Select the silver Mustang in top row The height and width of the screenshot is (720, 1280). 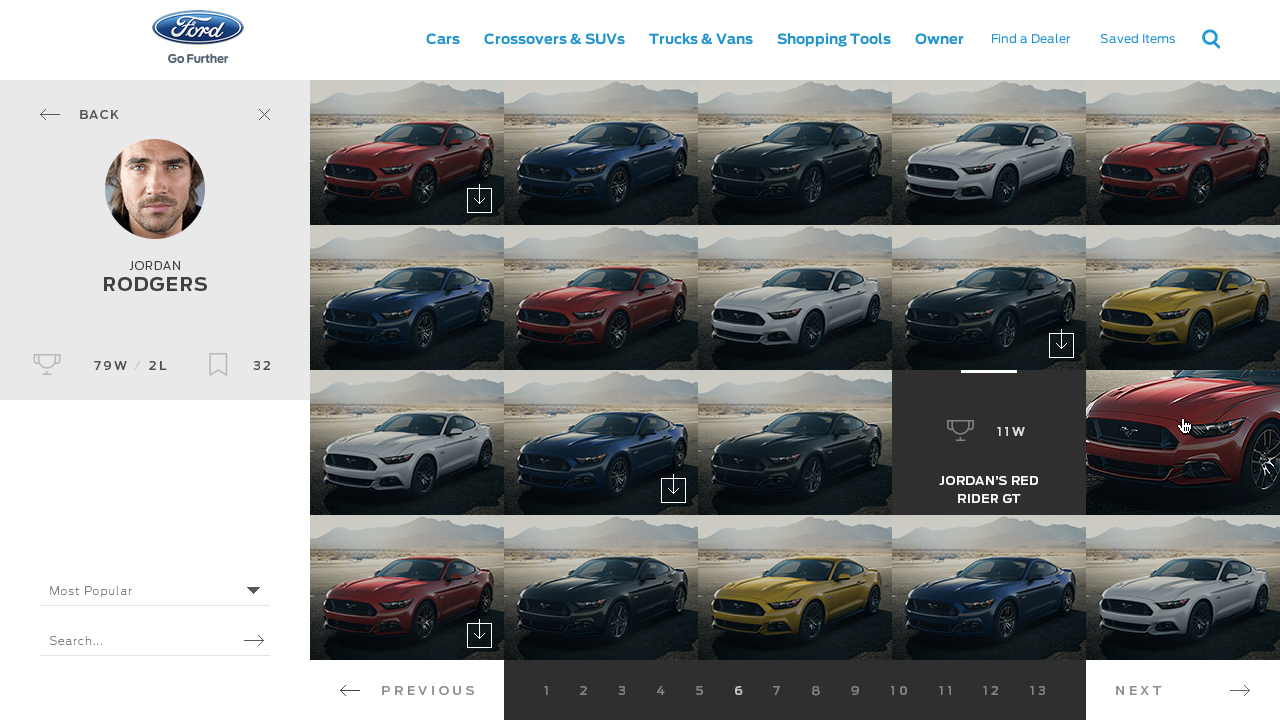pyautogui.click(x=989, y=152)
